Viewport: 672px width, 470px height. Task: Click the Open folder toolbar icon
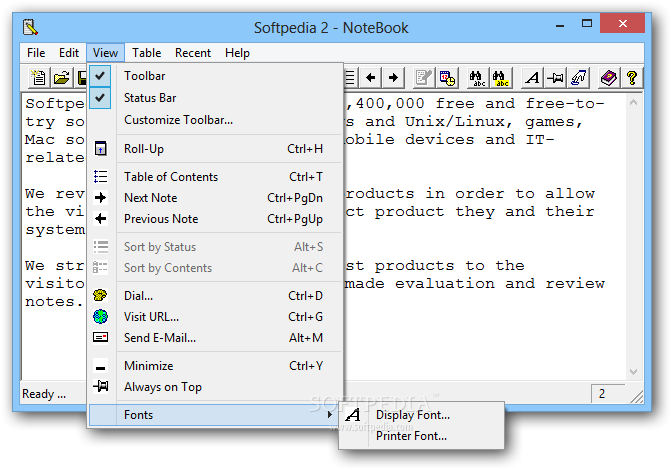[62, 78]
